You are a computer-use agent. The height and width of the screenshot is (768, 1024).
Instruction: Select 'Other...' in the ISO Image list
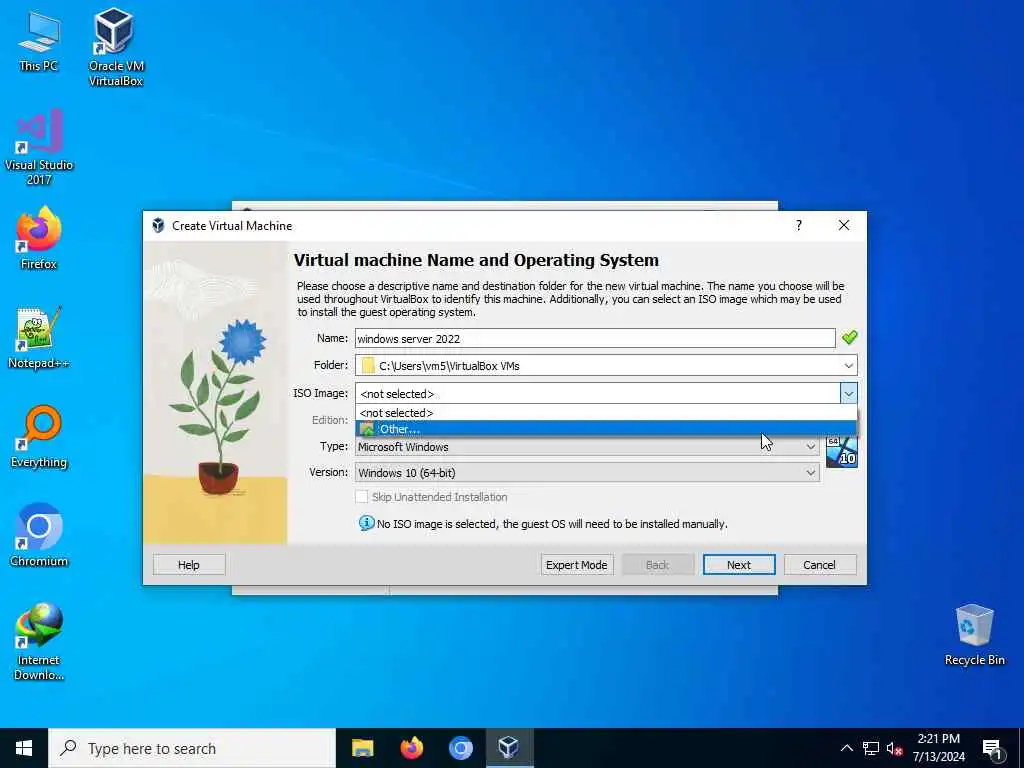[x=606, y=428]
